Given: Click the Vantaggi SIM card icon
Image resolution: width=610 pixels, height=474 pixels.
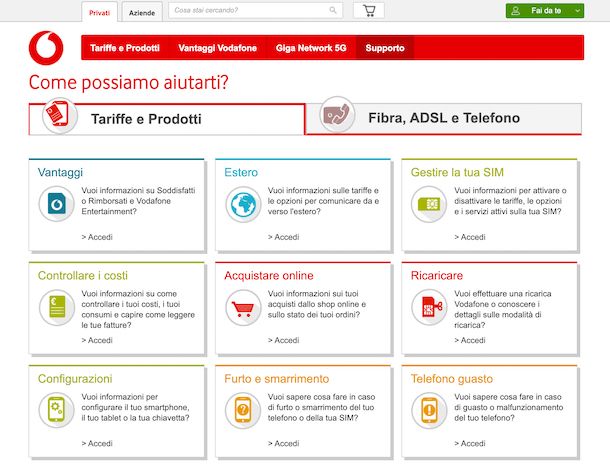Looking at the screenshot, I should (56, 204).
